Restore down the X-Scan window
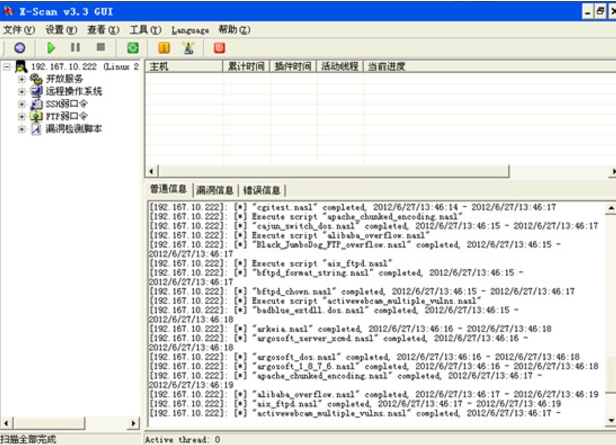 click(600, 12)
